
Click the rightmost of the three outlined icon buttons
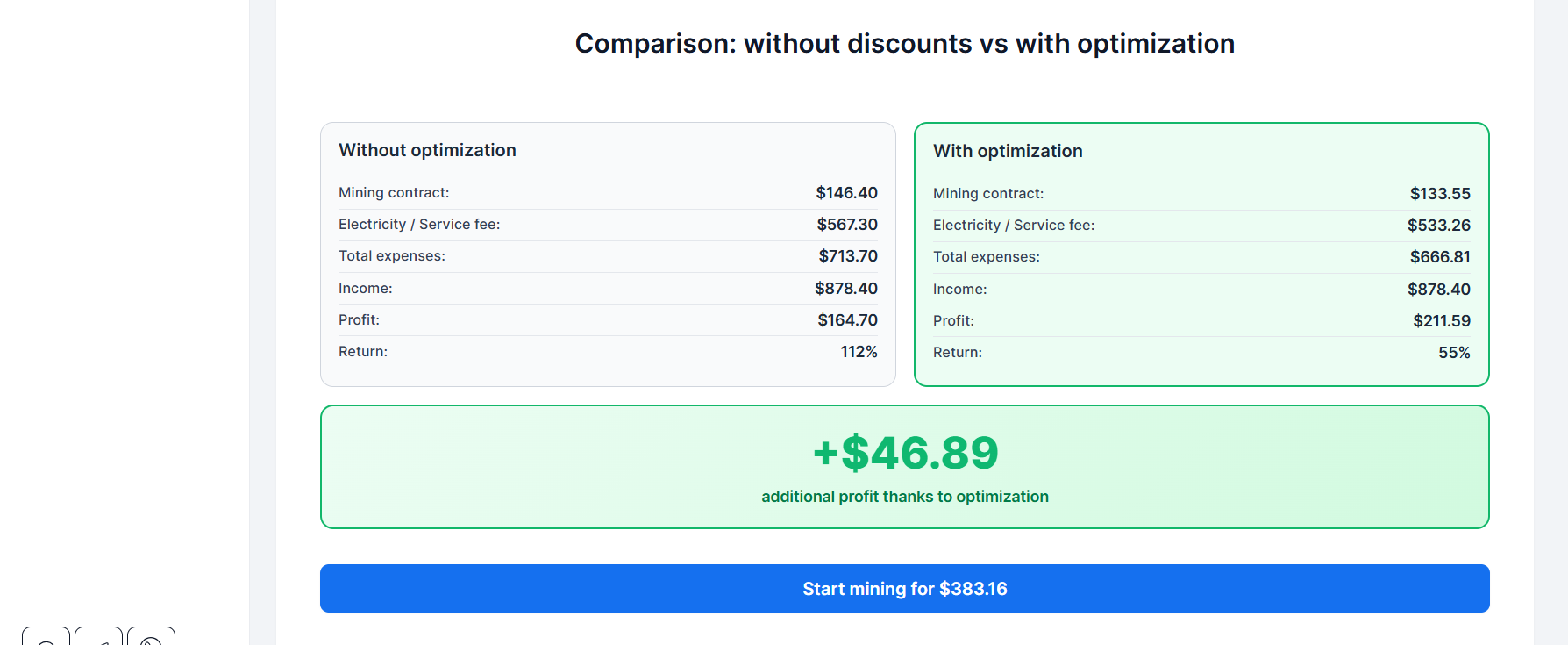151,637
